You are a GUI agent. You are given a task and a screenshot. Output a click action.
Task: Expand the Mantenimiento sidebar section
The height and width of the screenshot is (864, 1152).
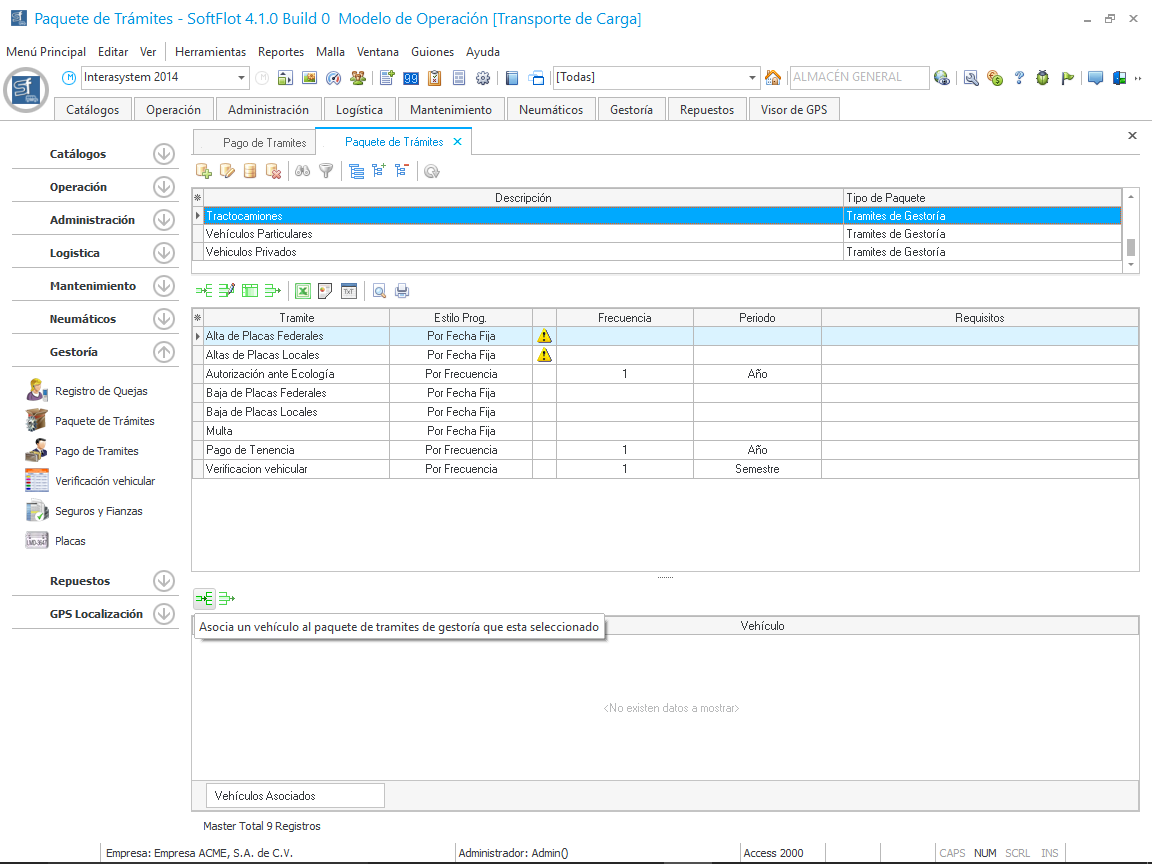pyautogui.click(x=164, y=286)
